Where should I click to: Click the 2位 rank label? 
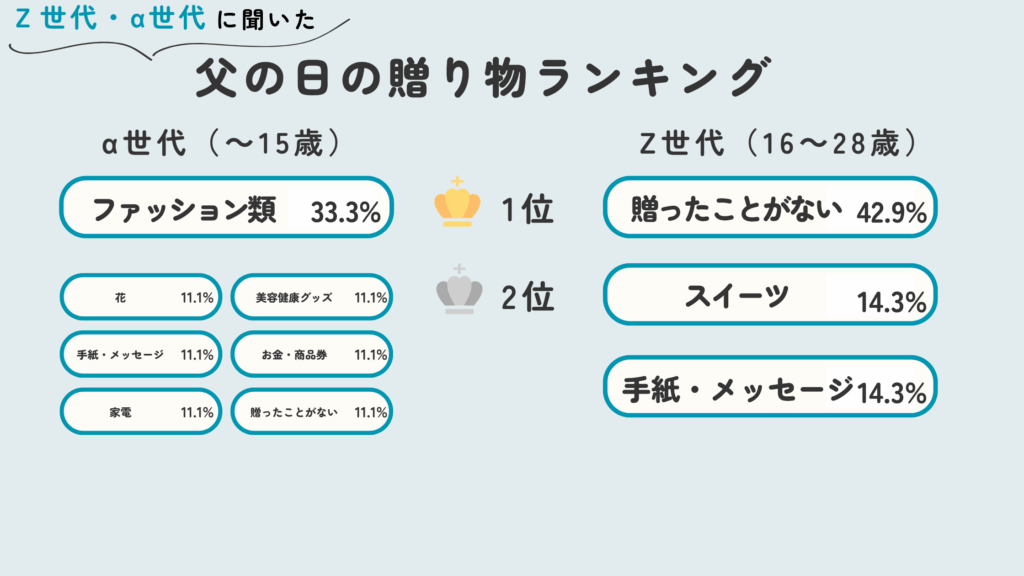click(x=528, y=297)
